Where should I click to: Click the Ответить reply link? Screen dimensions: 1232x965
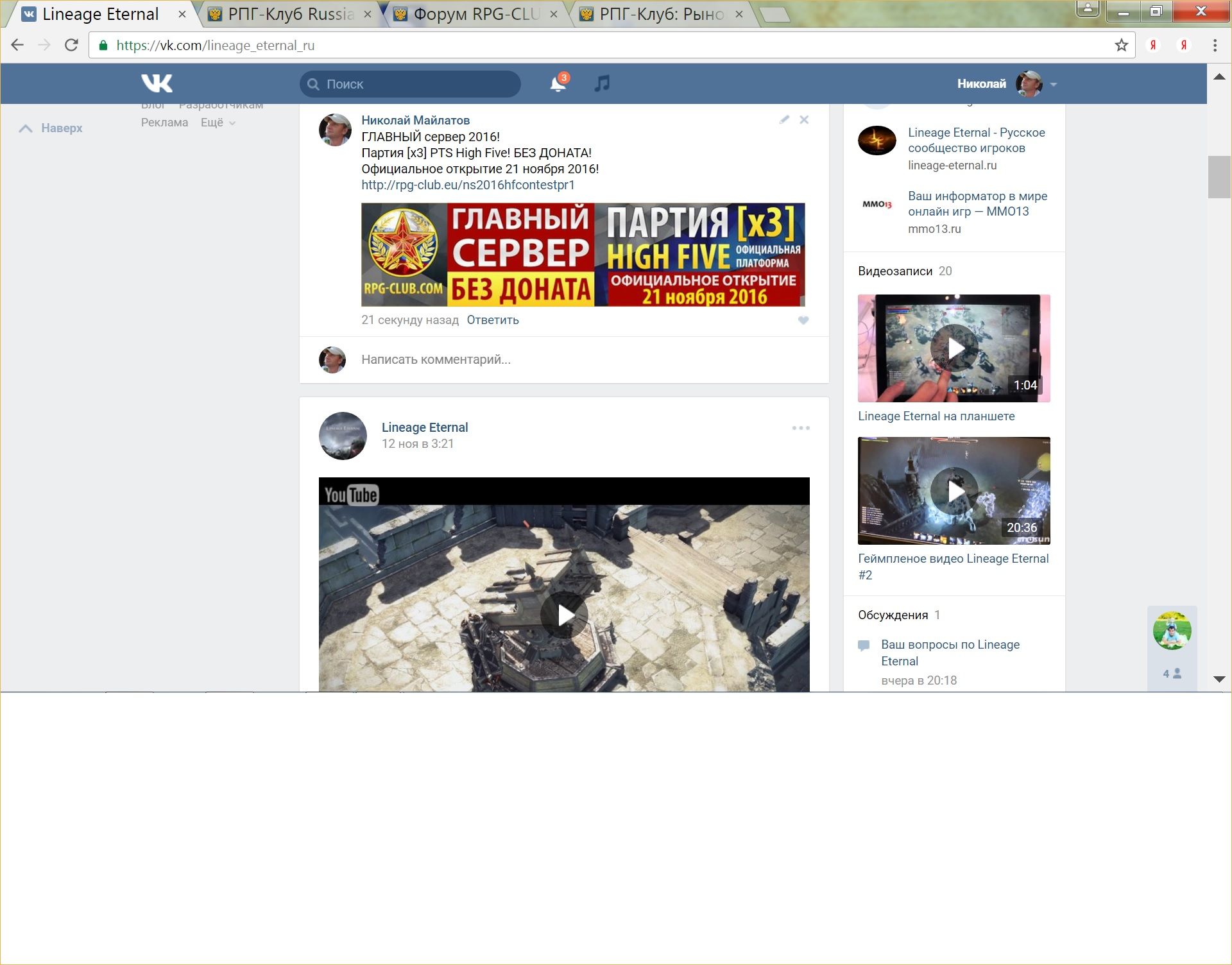[492, 320]
